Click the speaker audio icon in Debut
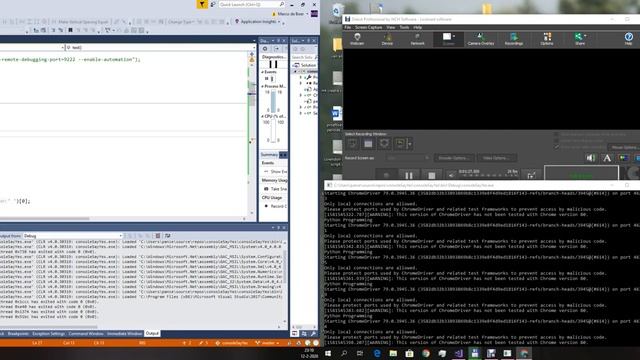Image resolution: width=640 pixels, height=360 pixels. [591, 158]
